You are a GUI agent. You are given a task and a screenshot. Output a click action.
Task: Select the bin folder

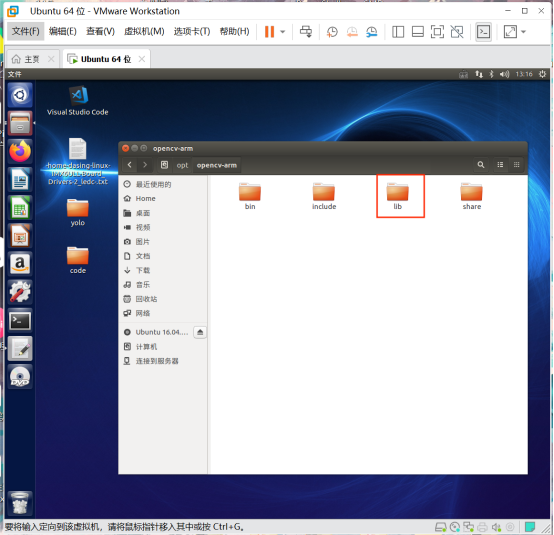pos(250,196)
